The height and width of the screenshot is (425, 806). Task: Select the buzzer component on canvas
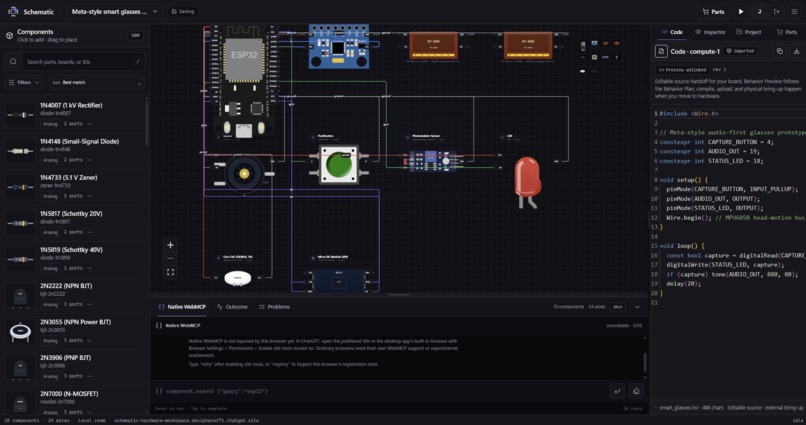point(244,175)
